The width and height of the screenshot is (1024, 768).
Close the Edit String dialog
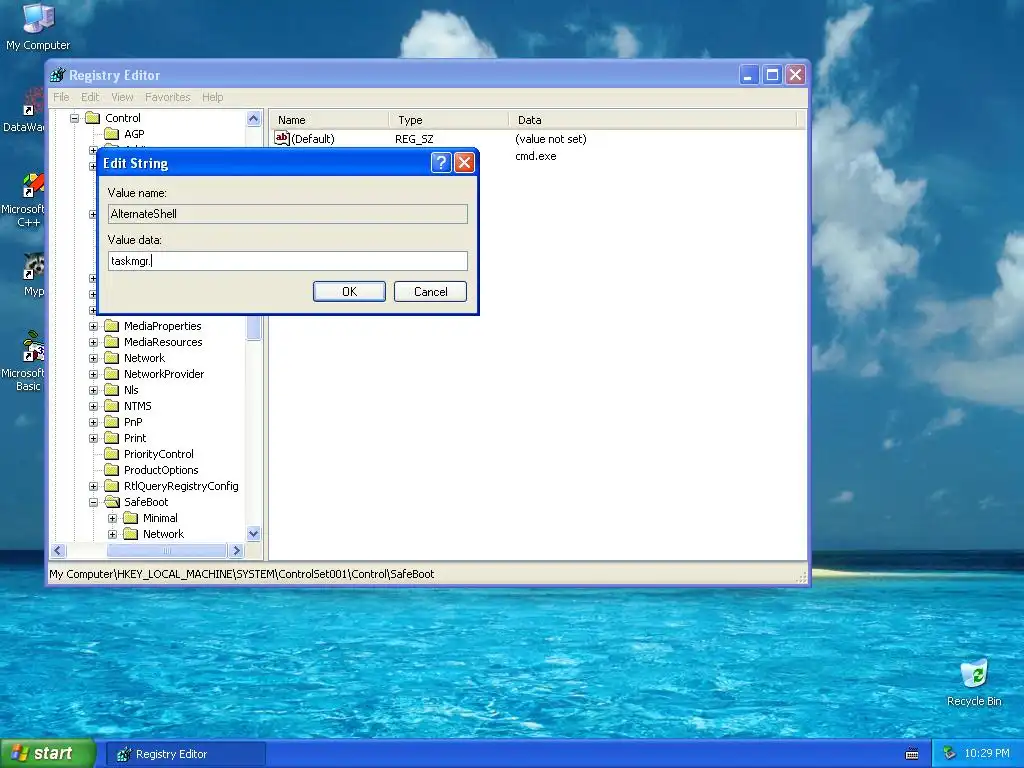pyautogui.click(x=464, y=162)
